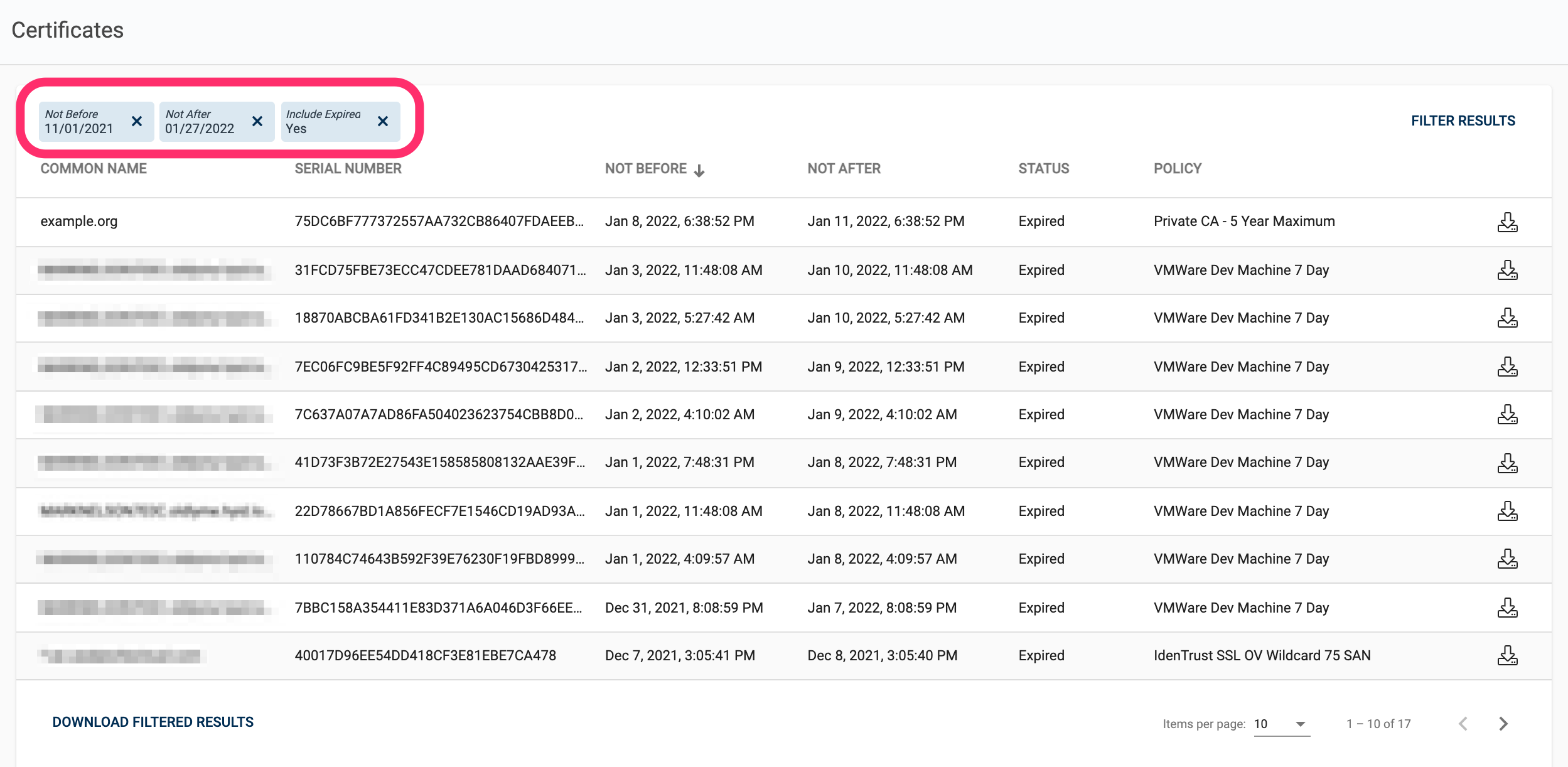The image size is (1568, 767).
Task: Select the Private CA - 5 Year Maximum policy
Action: (1244, 222)
